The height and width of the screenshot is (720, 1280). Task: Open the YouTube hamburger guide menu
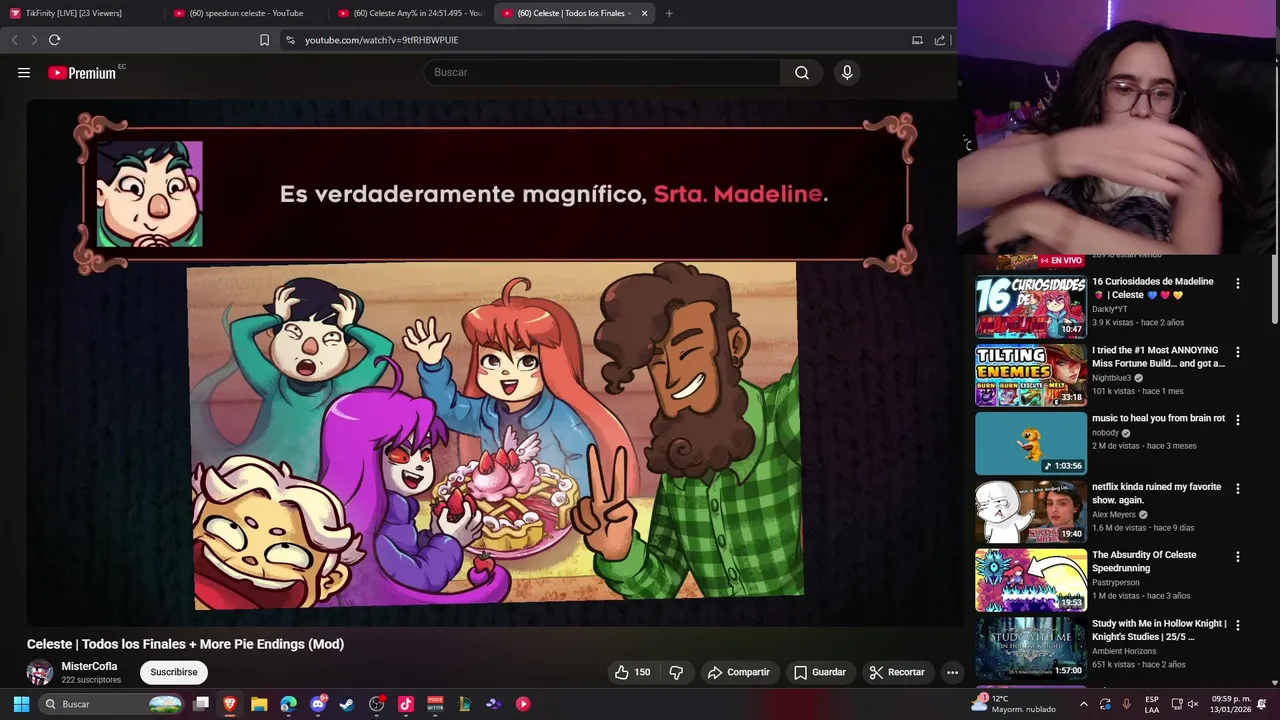[x=24, y=72]
